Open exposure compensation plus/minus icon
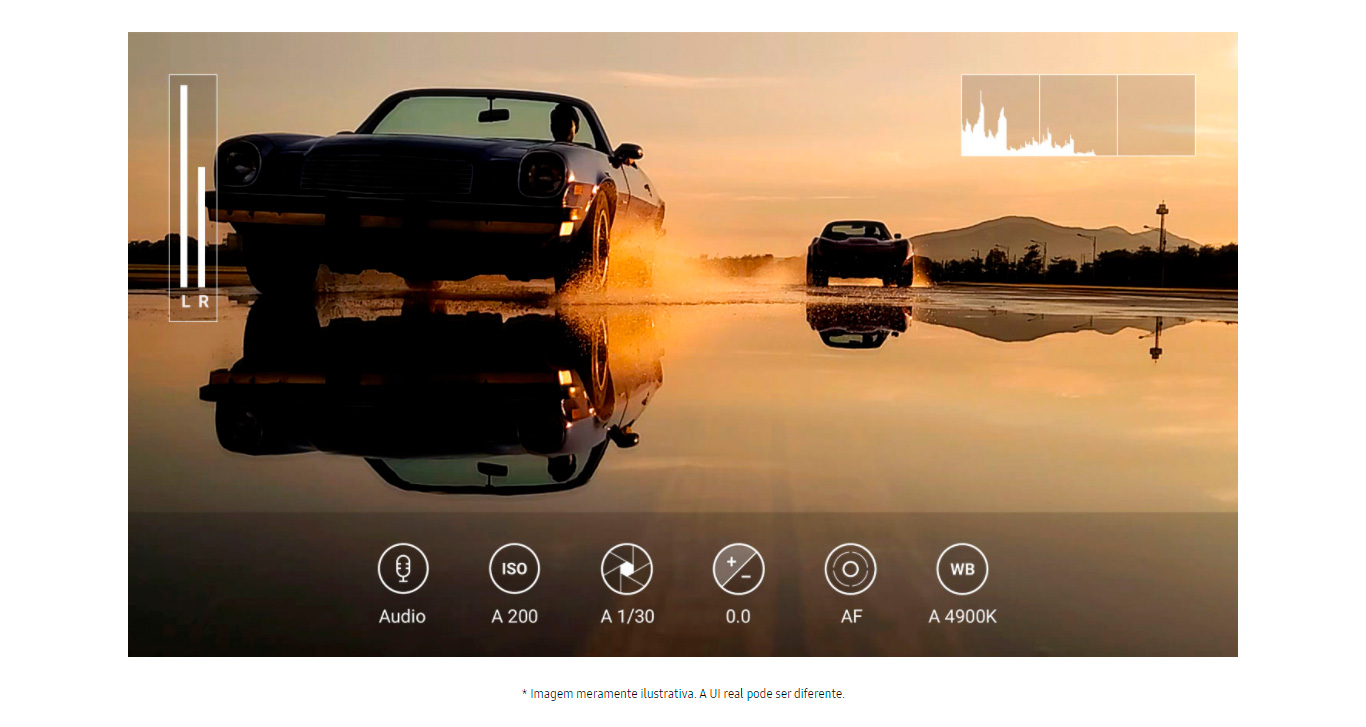Screen dimensions: 1366x727 pos(738,569)
